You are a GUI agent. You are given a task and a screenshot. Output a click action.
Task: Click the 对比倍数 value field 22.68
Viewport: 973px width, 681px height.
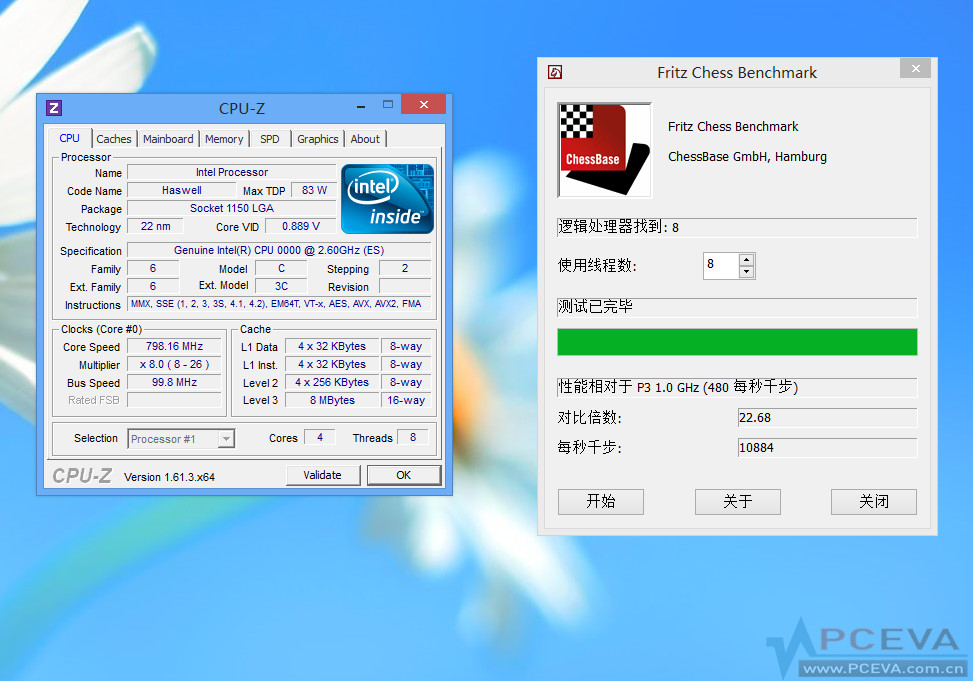pyautogui.click(x=827, y=418)
